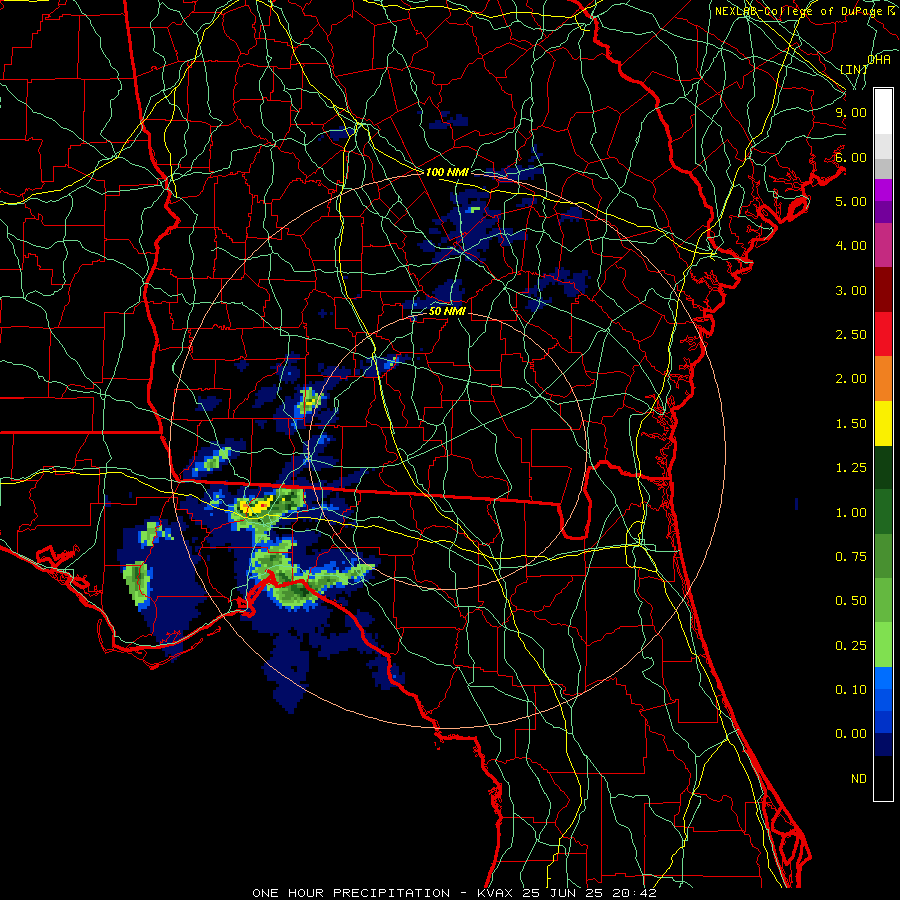The image size is (900, 900).
Task: Pick the bright magenta legend swatch beside 5.00
Action: (883, 191)
